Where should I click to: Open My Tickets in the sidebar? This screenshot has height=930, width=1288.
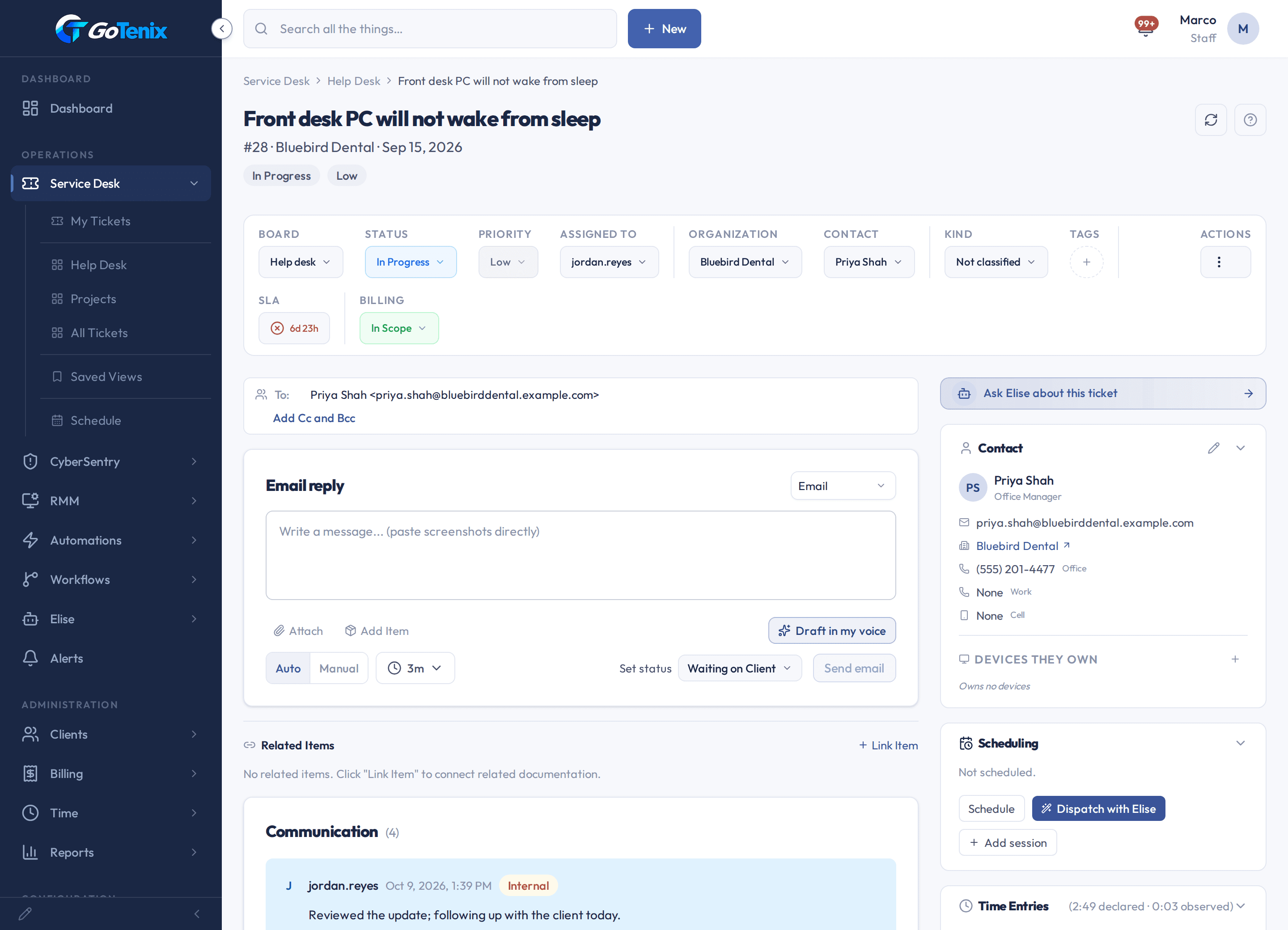tap(126, 221)
